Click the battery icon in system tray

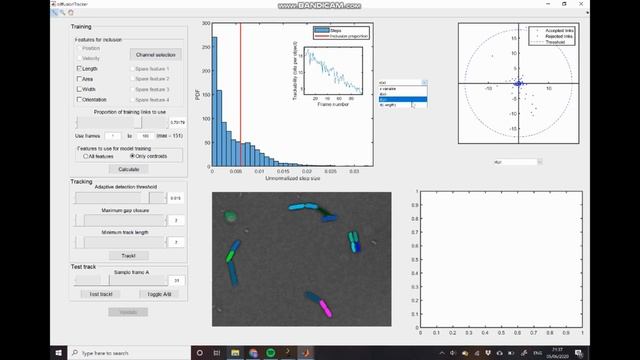(x=511, y=353)
